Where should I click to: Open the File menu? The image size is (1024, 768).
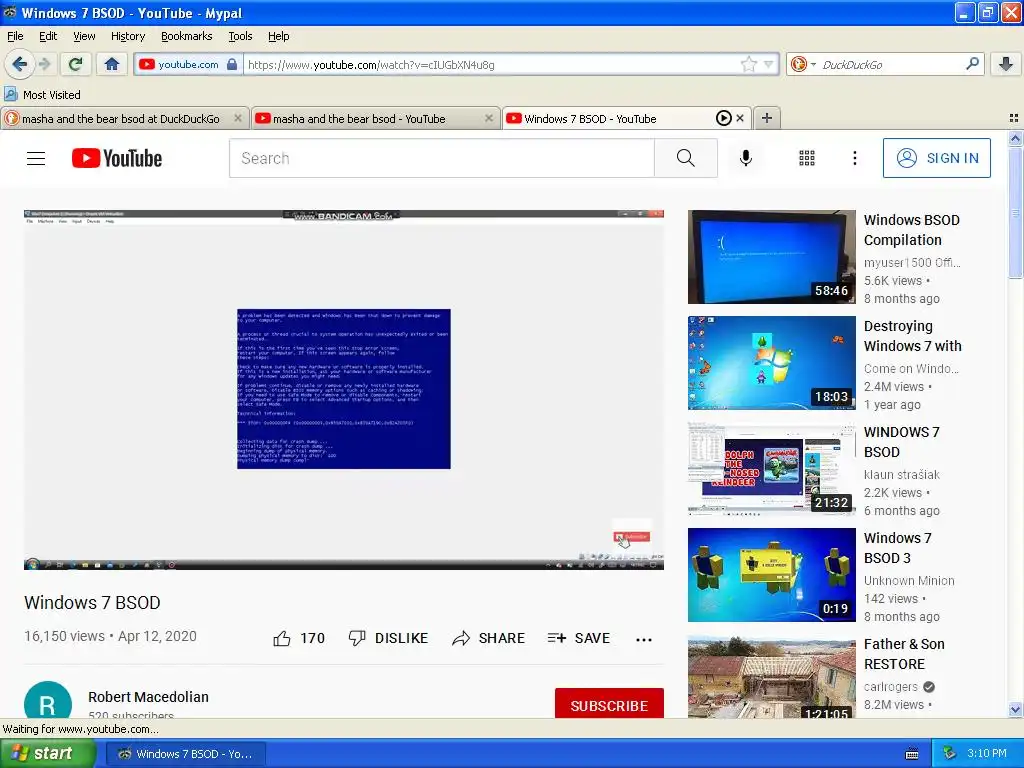[15, 36]
